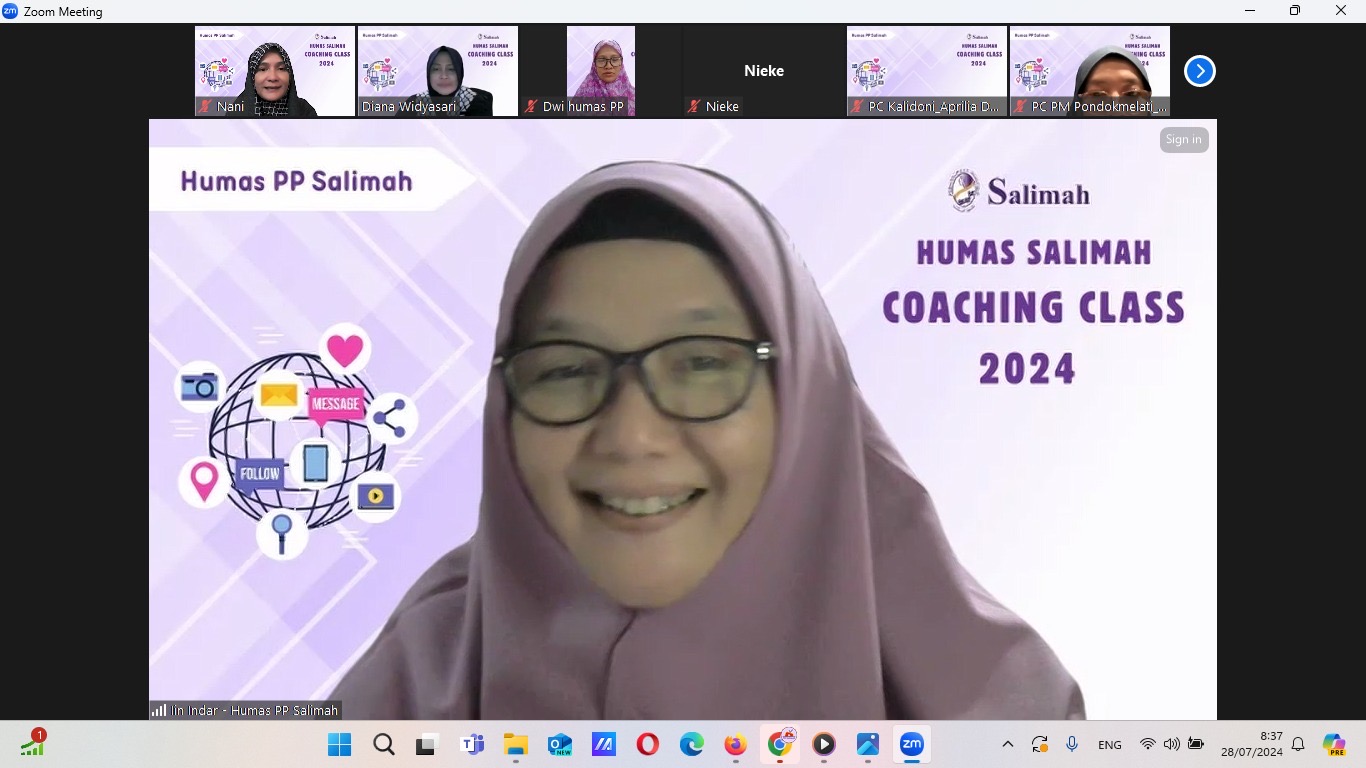Open the clock showing 8:37 28/07/2024

(x=1252, y=745)
